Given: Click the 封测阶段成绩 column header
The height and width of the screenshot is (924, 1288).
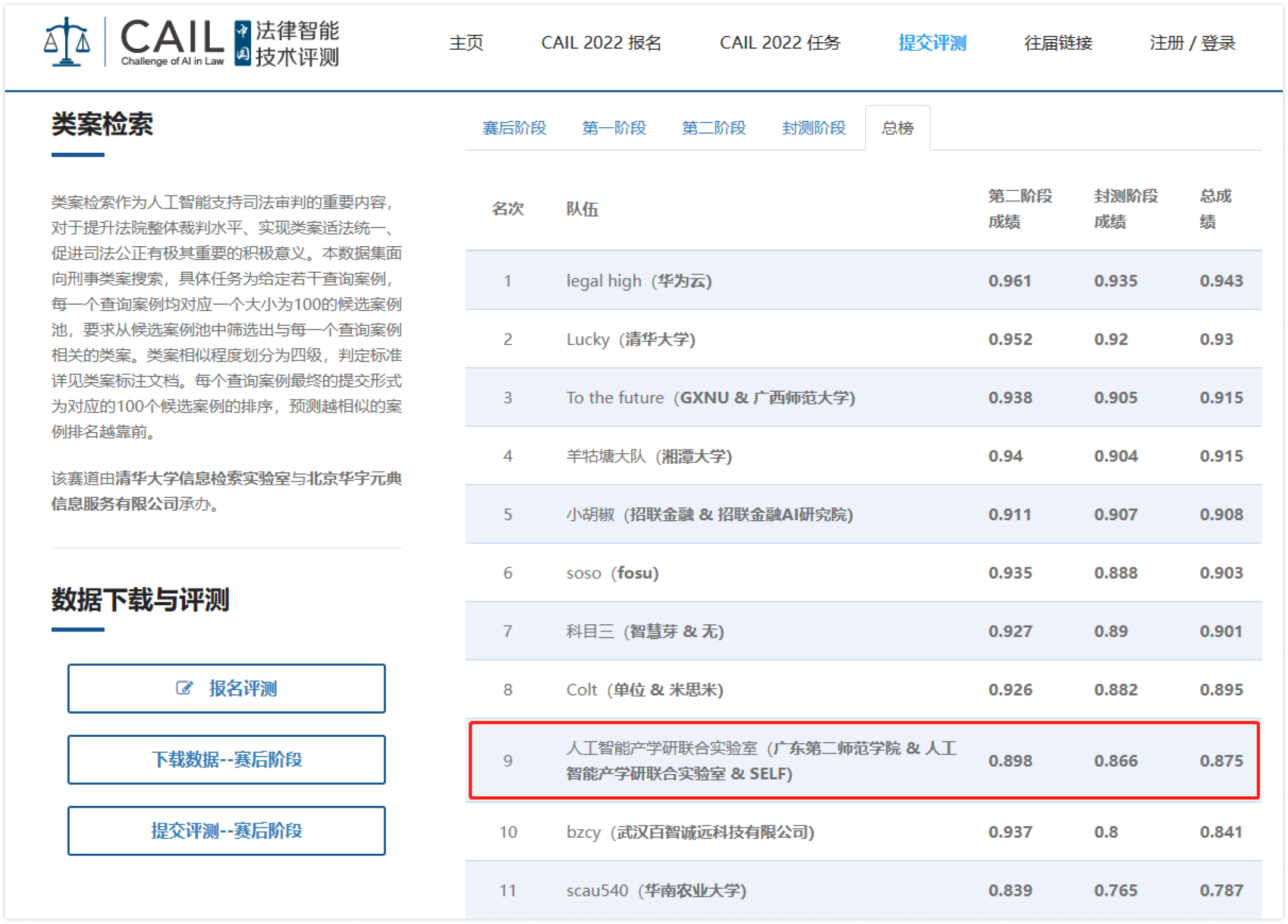Looking at the screenshot, I should pyautogui.click(x=1126, y=209).
